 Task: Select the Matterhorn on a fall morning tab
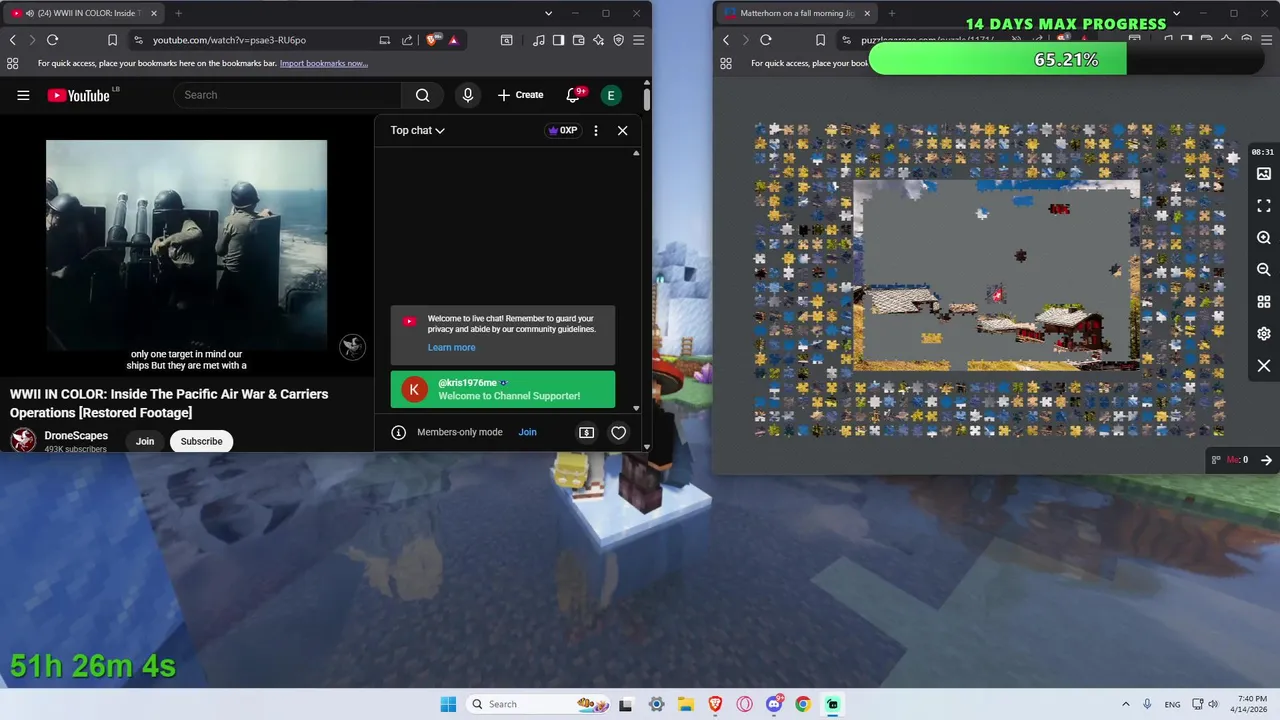(x=797, y=13)
